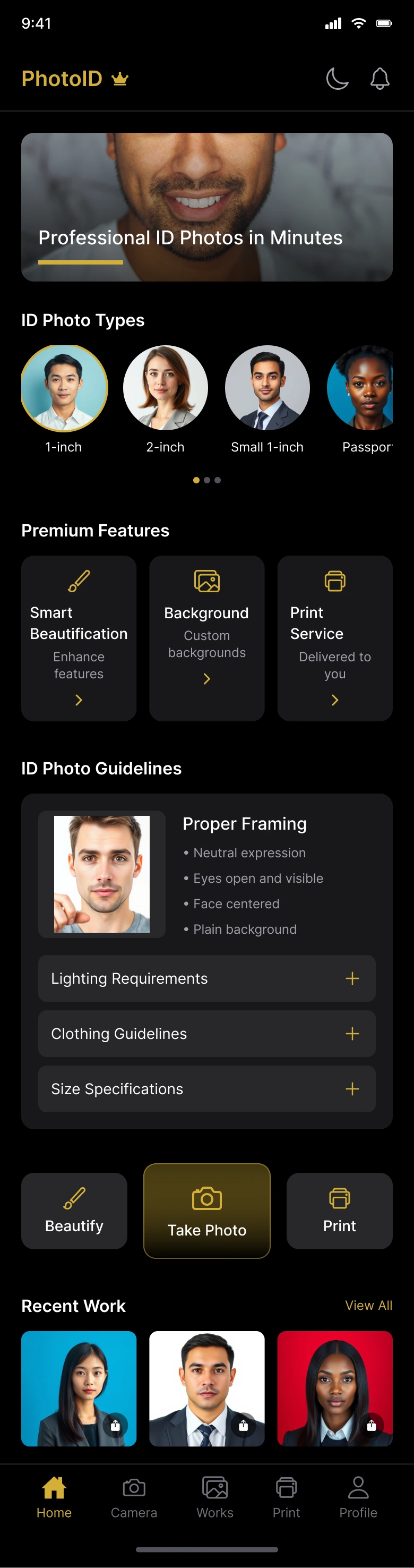Viewport: 414px width, 1568px height.
Task: Share the red background recent photo
Action: point(372,1425)
